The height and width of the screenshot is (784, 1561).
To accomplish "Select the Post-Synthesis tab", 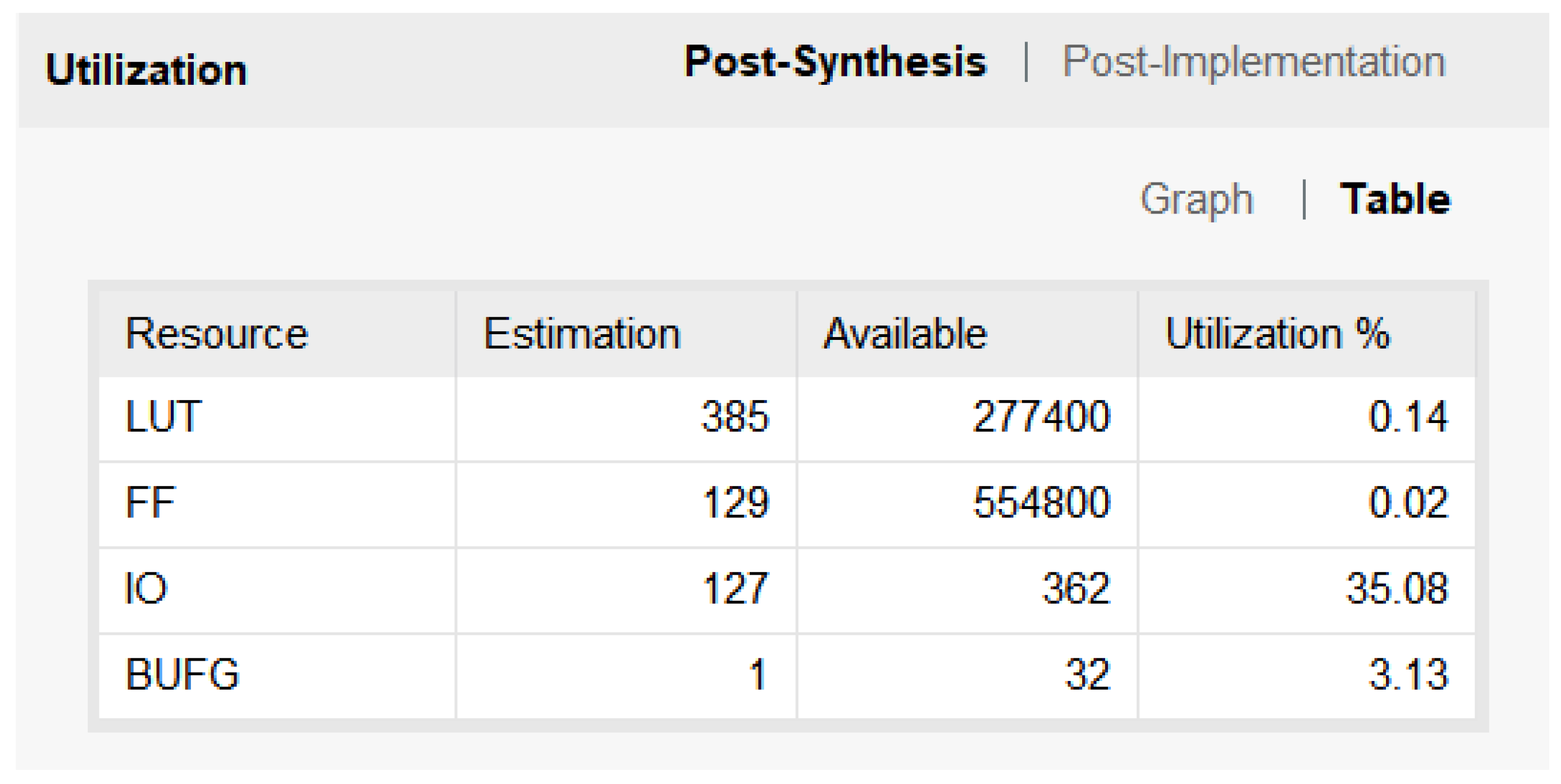I will (x=835, y=62).
